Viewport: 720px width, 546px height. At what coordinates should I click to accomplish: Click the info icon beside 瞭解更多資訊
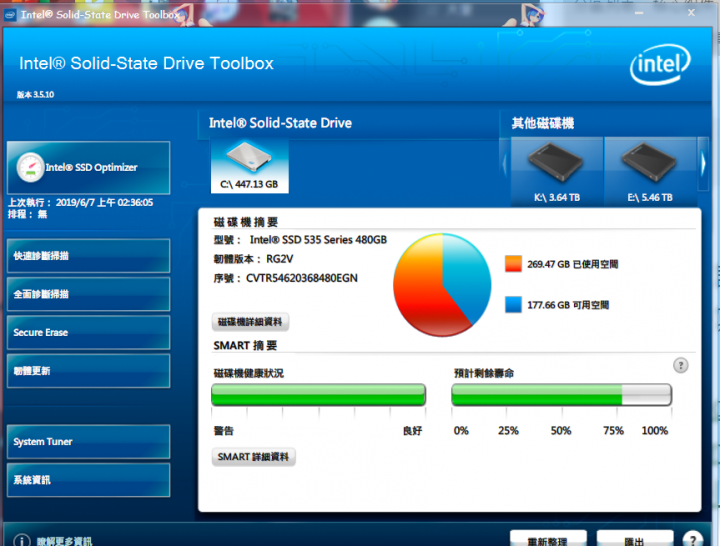pyautogui.click(x=22, y=540)
